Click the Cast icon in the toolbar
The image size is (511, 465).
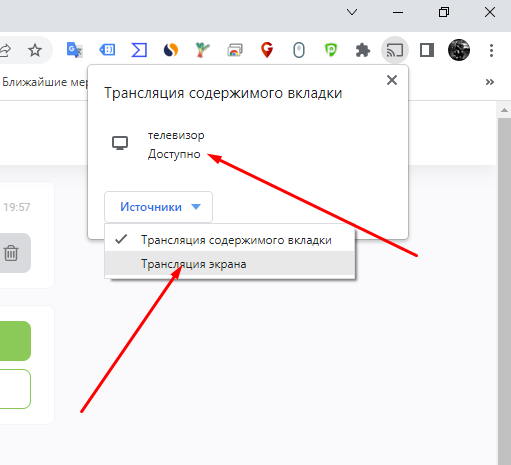tap(395, 50)
